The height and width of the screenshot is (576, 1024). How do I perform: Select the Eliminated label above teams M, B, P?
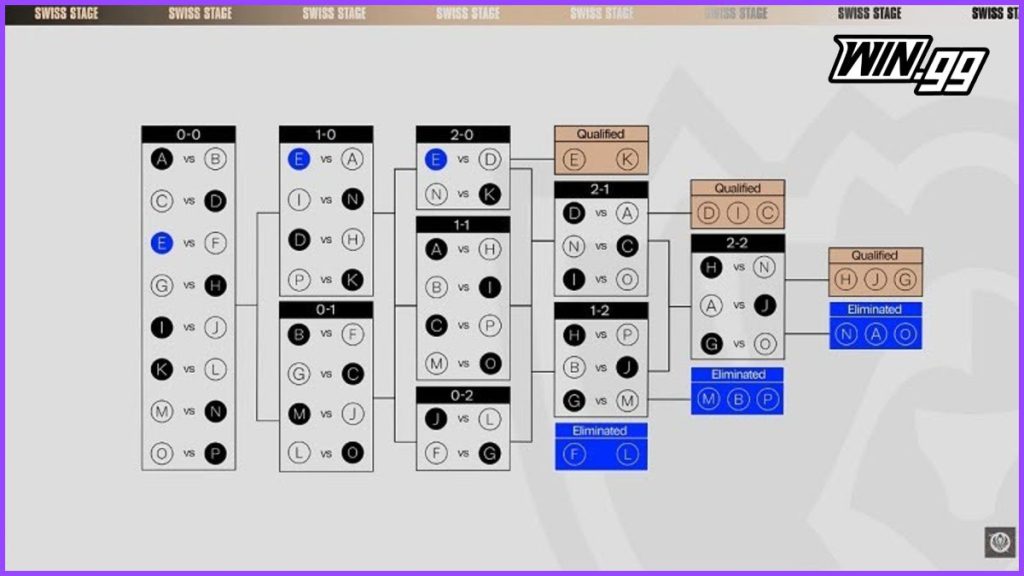[738, 374]
